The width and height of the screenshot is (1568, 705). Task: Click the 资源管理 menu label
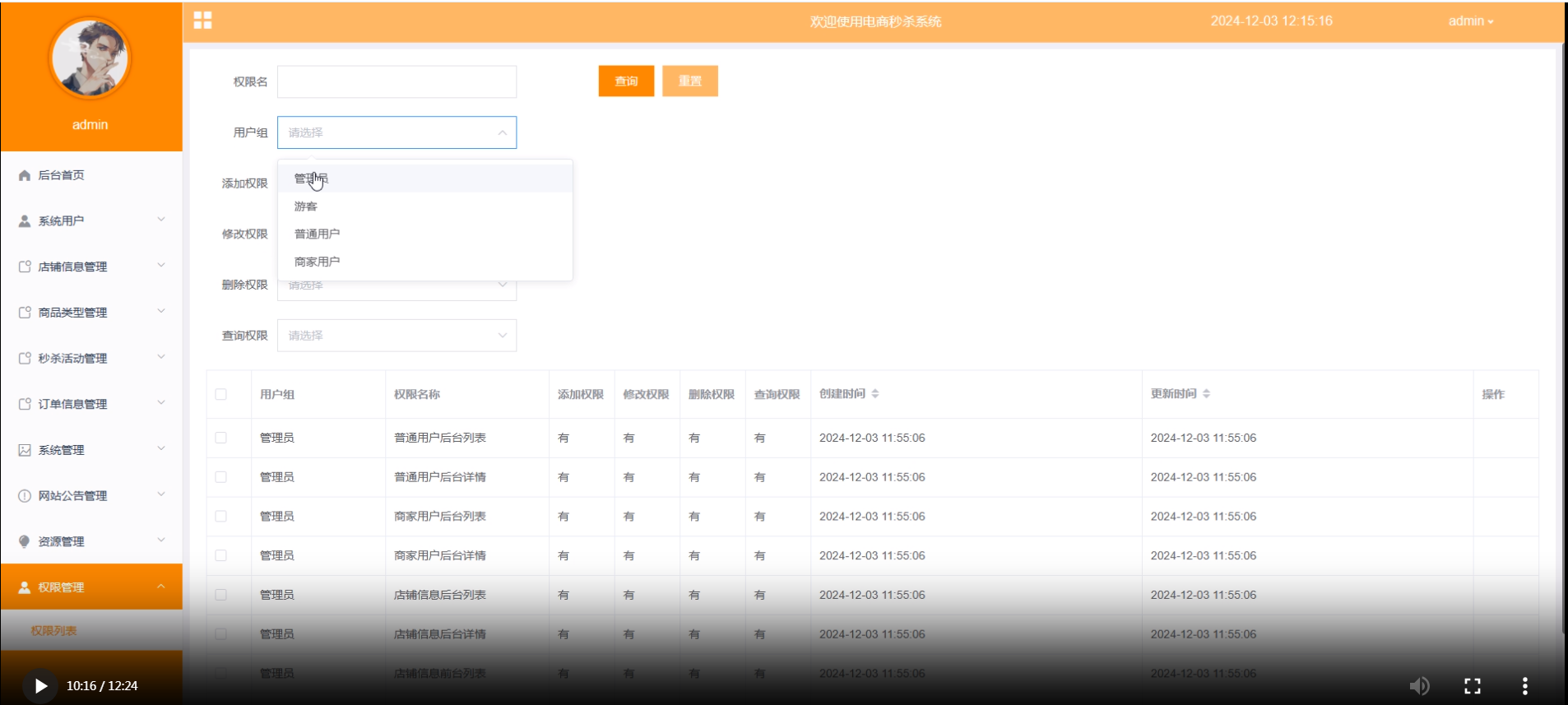point(61,541)
